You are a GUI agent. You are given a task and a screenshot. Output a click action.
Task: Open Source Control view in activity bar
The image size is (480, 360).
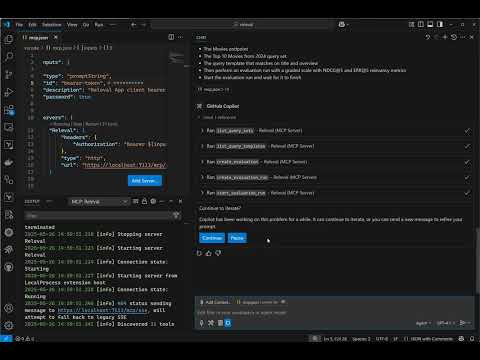click(x=9, y=74)
